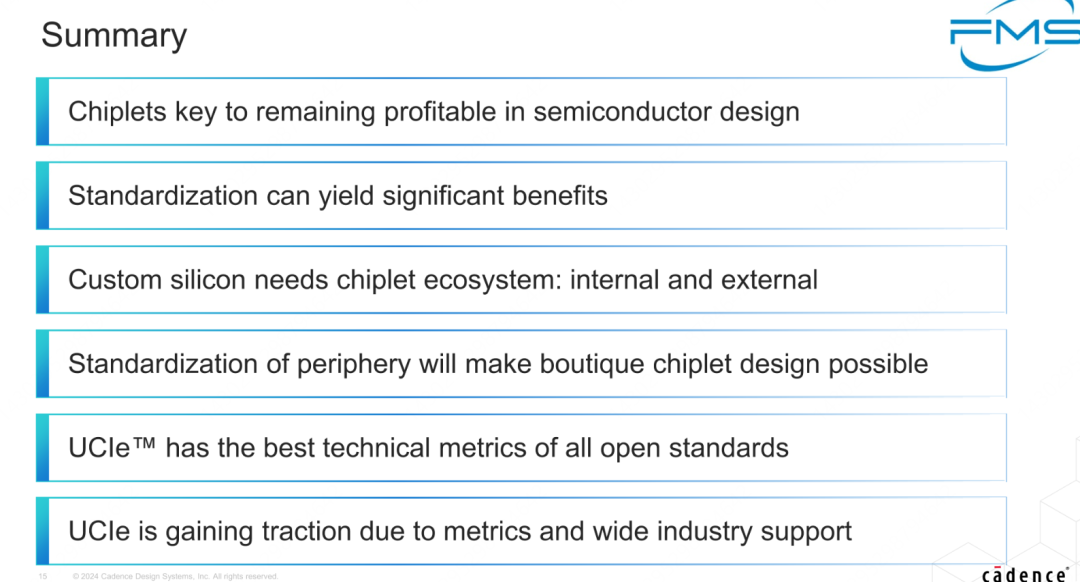Screen dimensions: 1080x582
Task: Click the slide number 15
Action: pos(43,576)
